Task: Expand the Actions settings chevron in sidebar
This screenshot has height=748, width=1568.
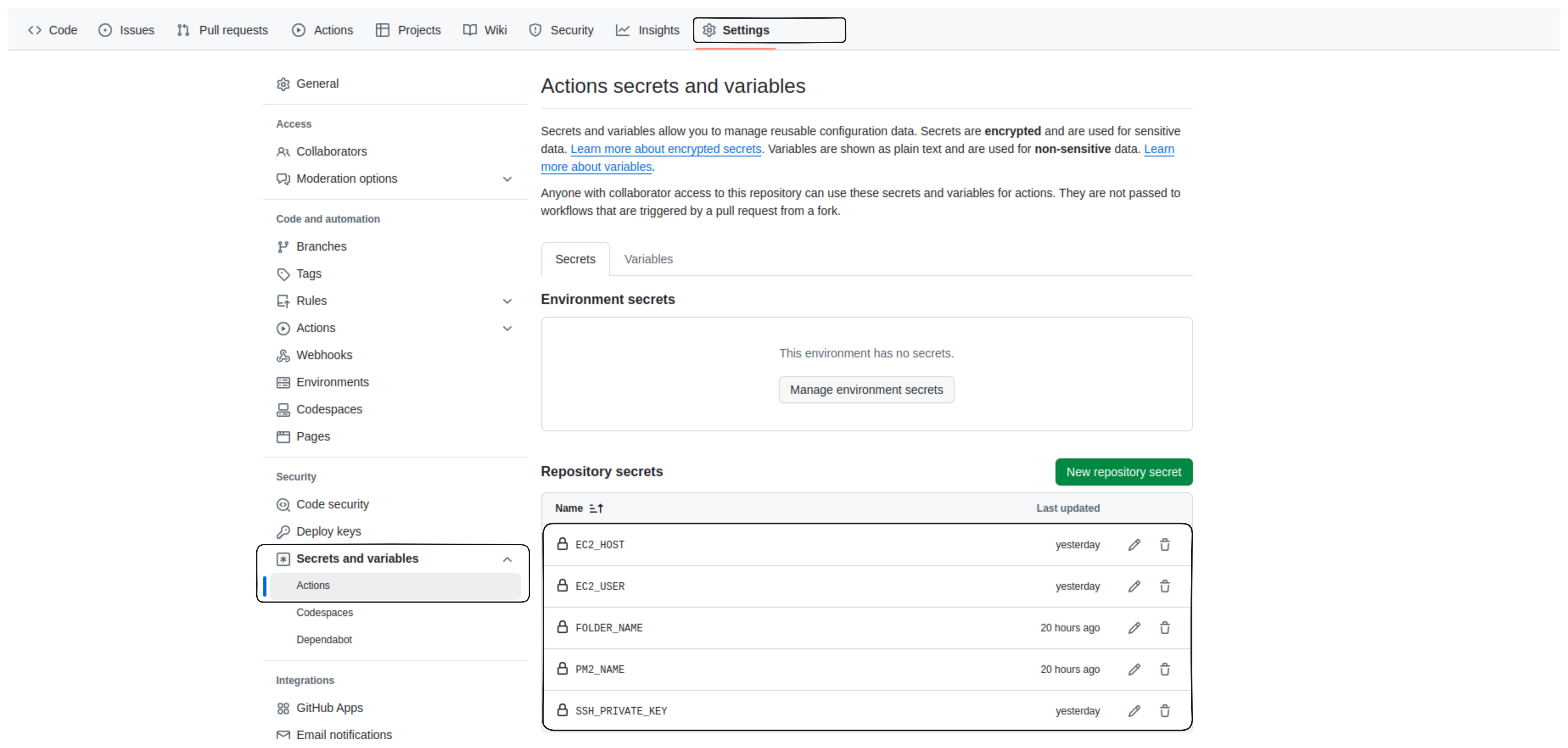Action: (x=507, y=328)
